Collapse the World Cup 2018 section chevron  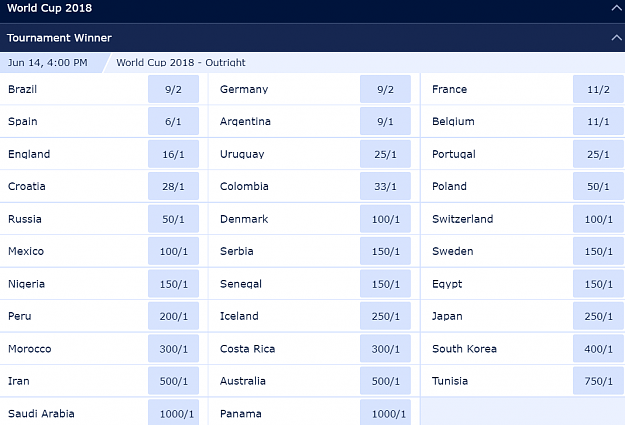(x=616, y=8)
